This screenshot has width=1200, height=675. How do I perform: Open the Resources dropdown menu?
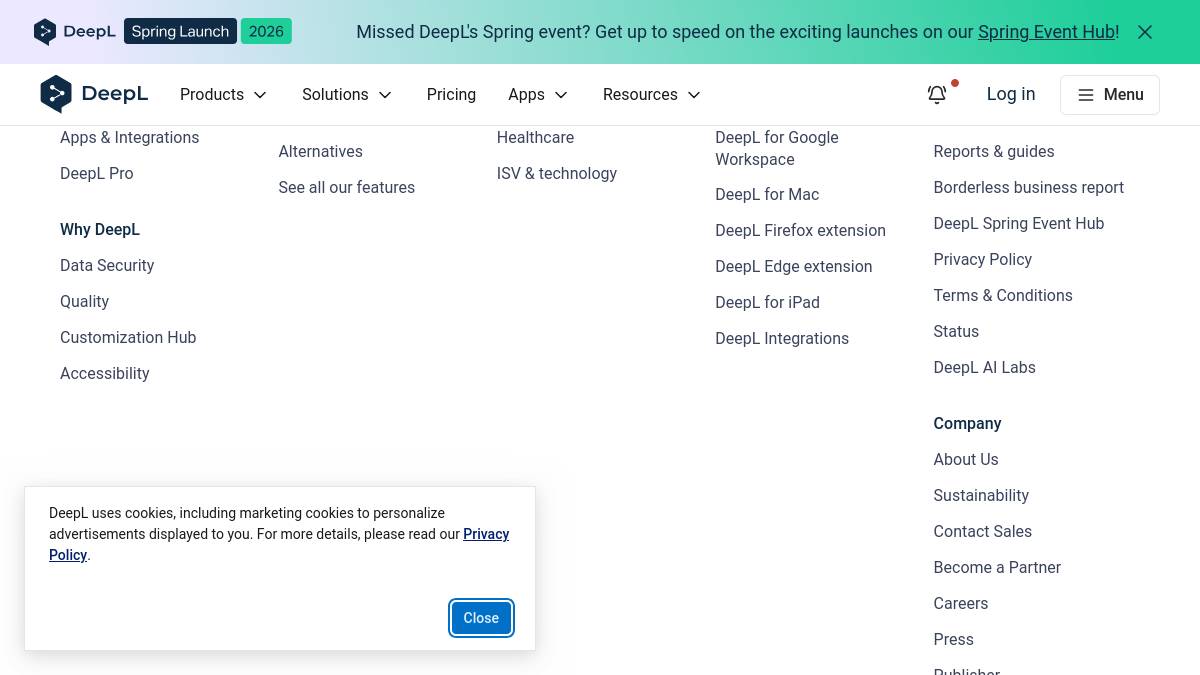(651, 94)
